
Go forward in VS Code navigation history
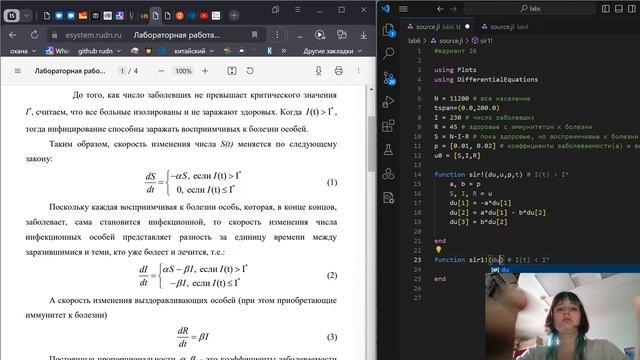(x=453, y=9)
